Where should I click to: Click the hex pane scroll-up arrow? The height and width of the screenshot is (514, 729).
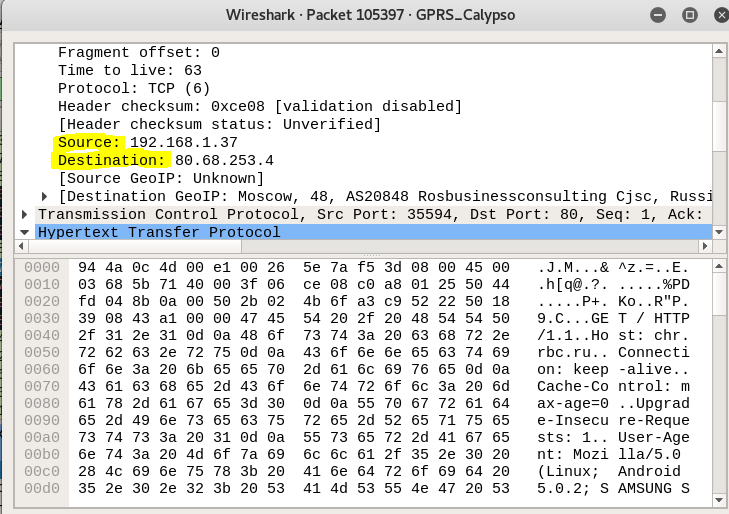coord(718,266)
